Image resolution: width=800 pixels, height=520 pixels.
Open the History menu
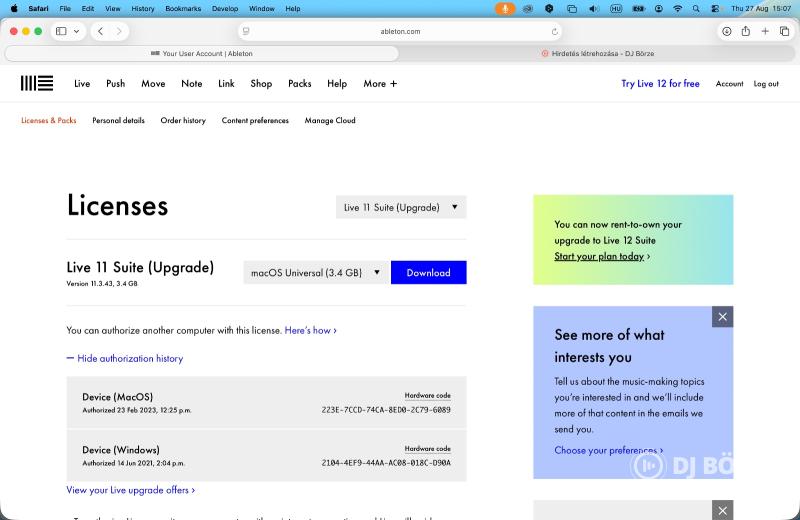[143, 9]
